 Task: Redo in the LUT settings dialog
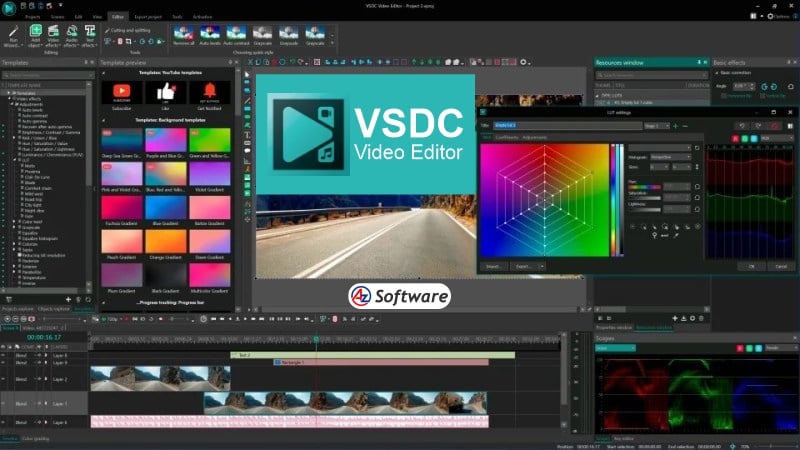pos(759,126)
